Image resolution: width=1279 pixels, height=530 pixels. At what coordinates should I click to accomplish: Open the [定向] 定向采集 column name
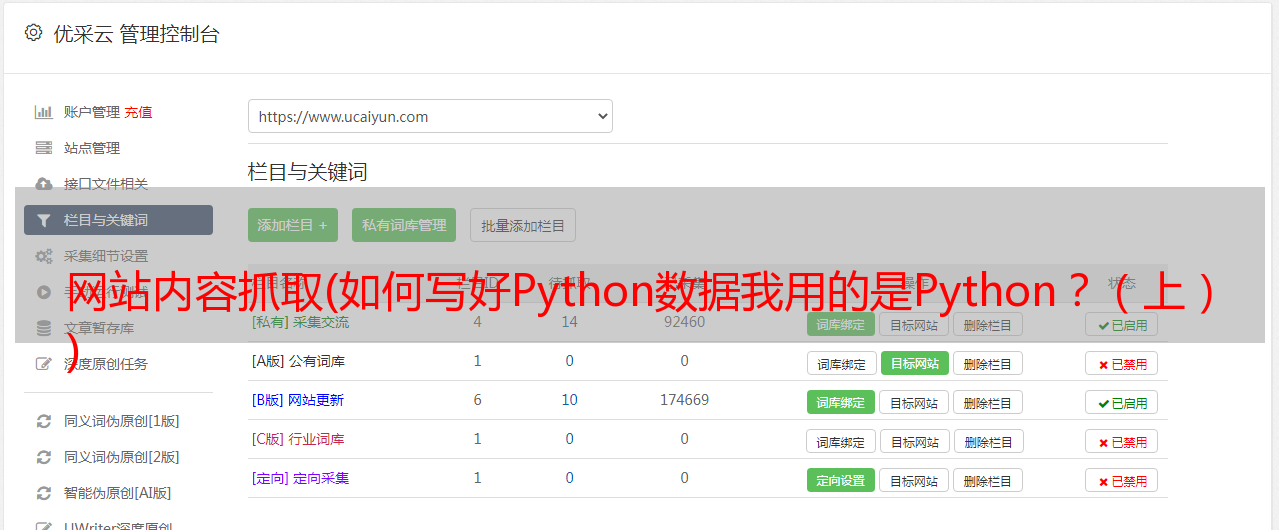(300, 478)
